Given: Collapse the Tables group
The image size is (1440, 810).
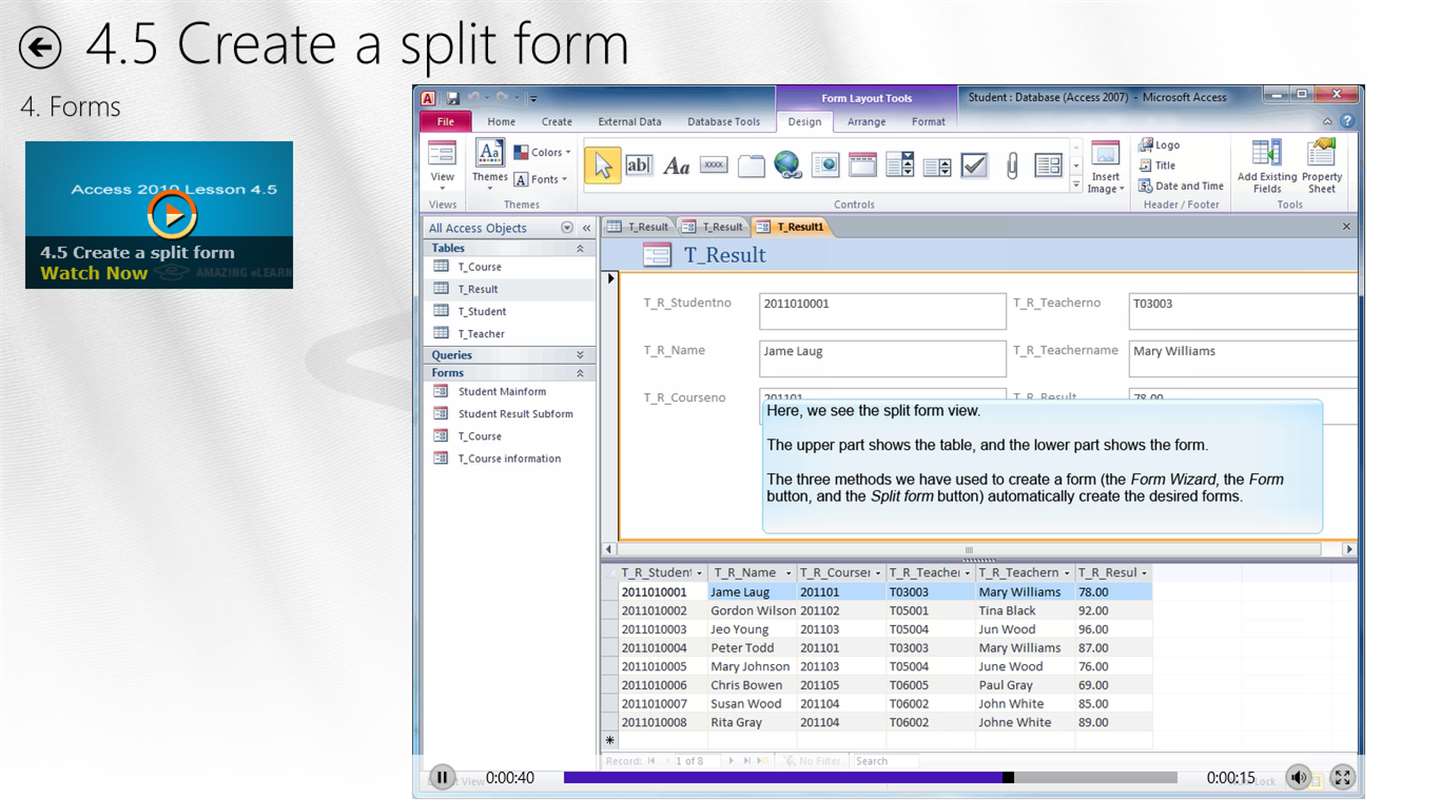Looking at the screenshot, I should [580, 248].
